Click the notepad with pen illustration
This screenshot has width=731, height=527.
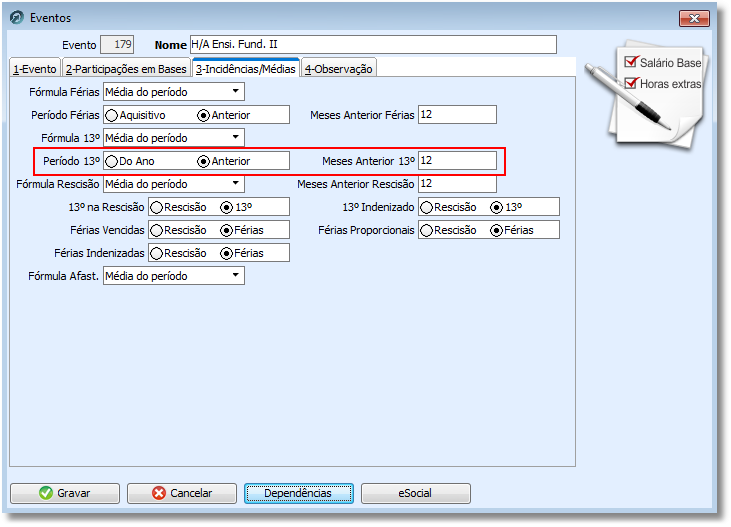coord(646,96)
